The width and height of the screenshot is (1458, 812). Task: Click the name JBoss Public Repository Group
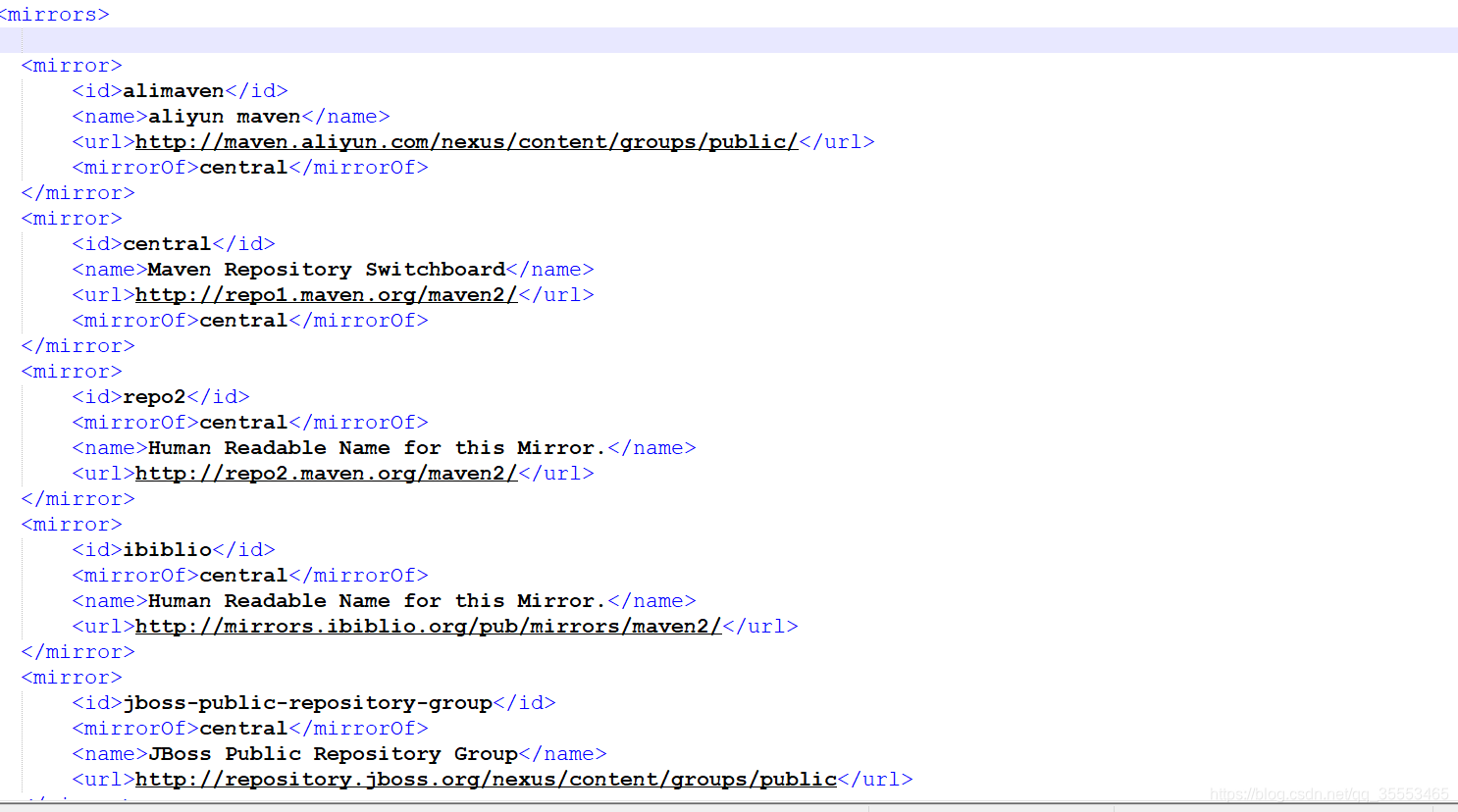pos(334,754)
